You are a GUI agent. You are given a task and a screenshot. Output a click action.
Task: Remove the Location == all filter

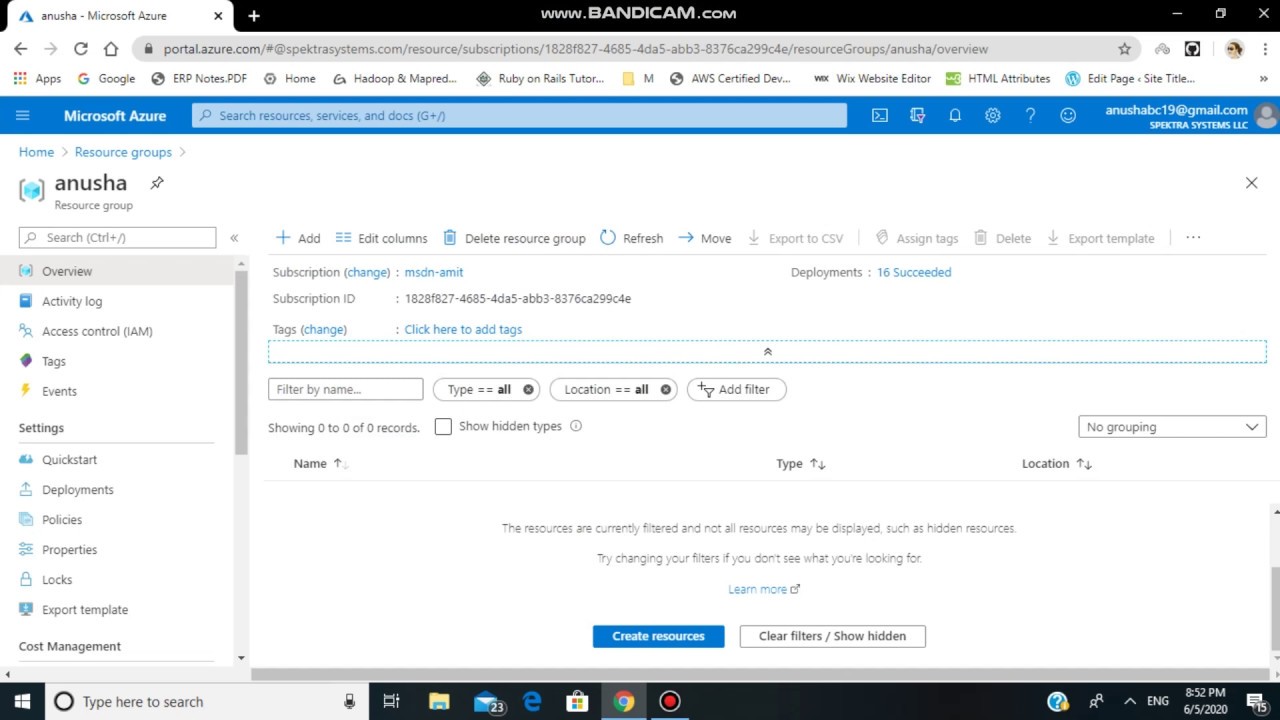(x=666, y=390)
